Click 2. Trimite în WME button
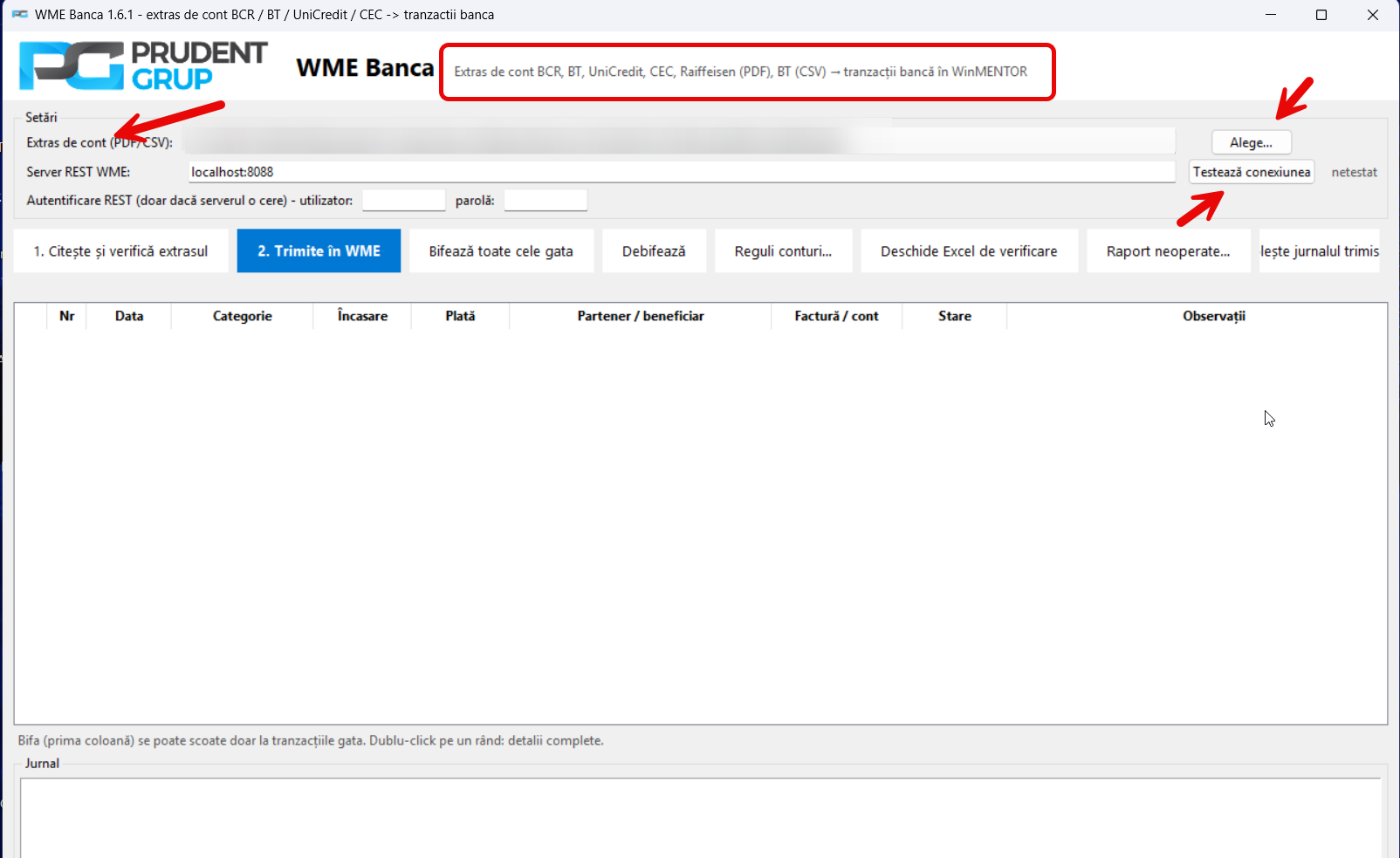Viewport: 1400px width, 858px height. [x=319, y=251]
